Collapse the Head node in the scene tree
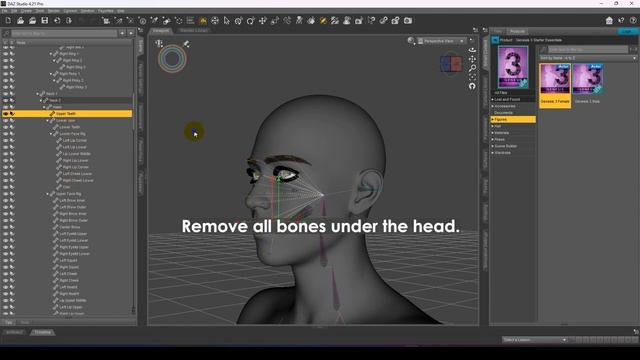The width and height of the screenshot is (640, 360). pyautogui.click(x=44, y=107)
